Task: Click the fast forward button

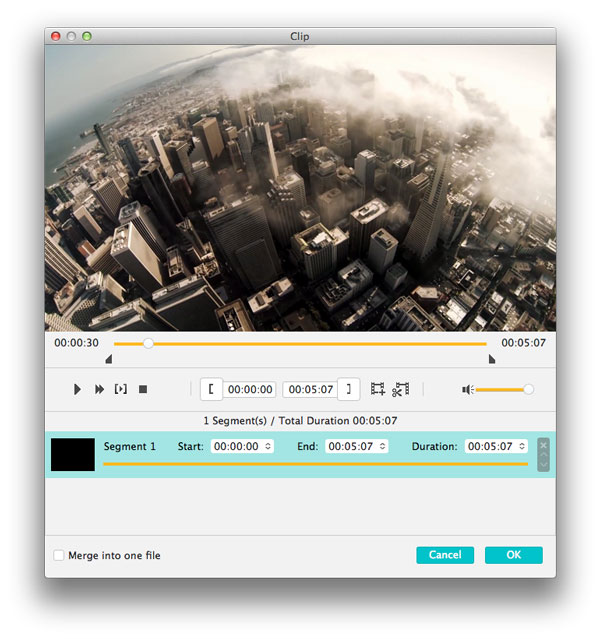Action: 99,389
